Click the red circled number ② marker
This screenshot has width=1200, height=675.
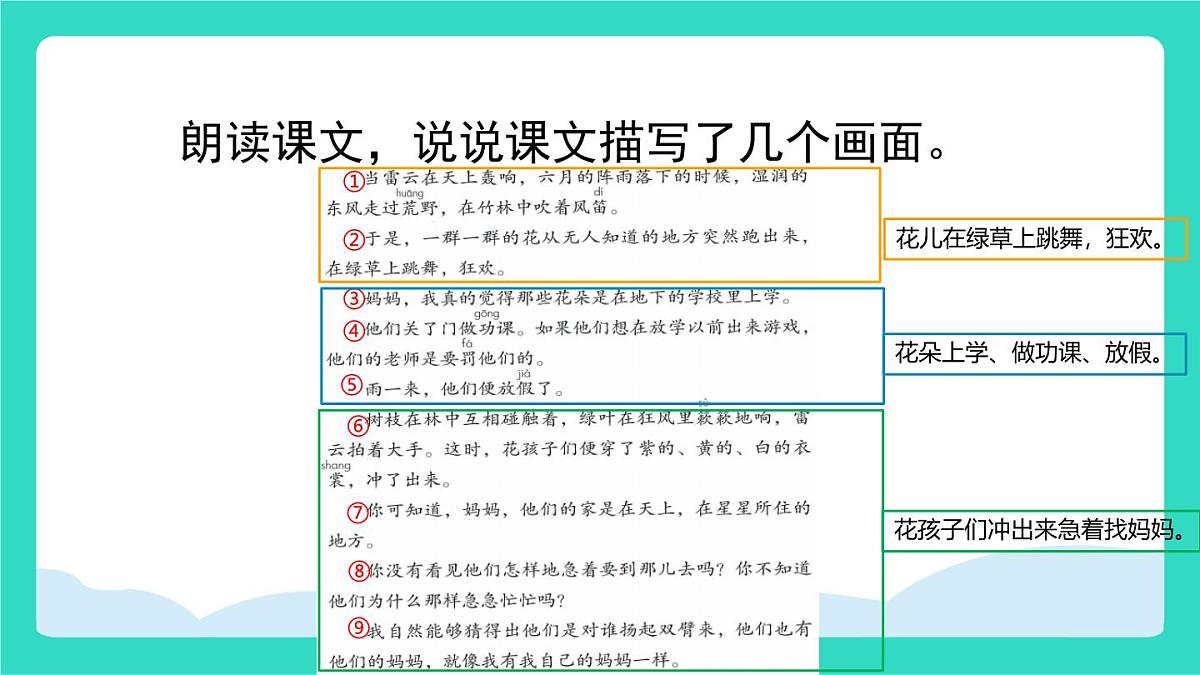point(355,239)
